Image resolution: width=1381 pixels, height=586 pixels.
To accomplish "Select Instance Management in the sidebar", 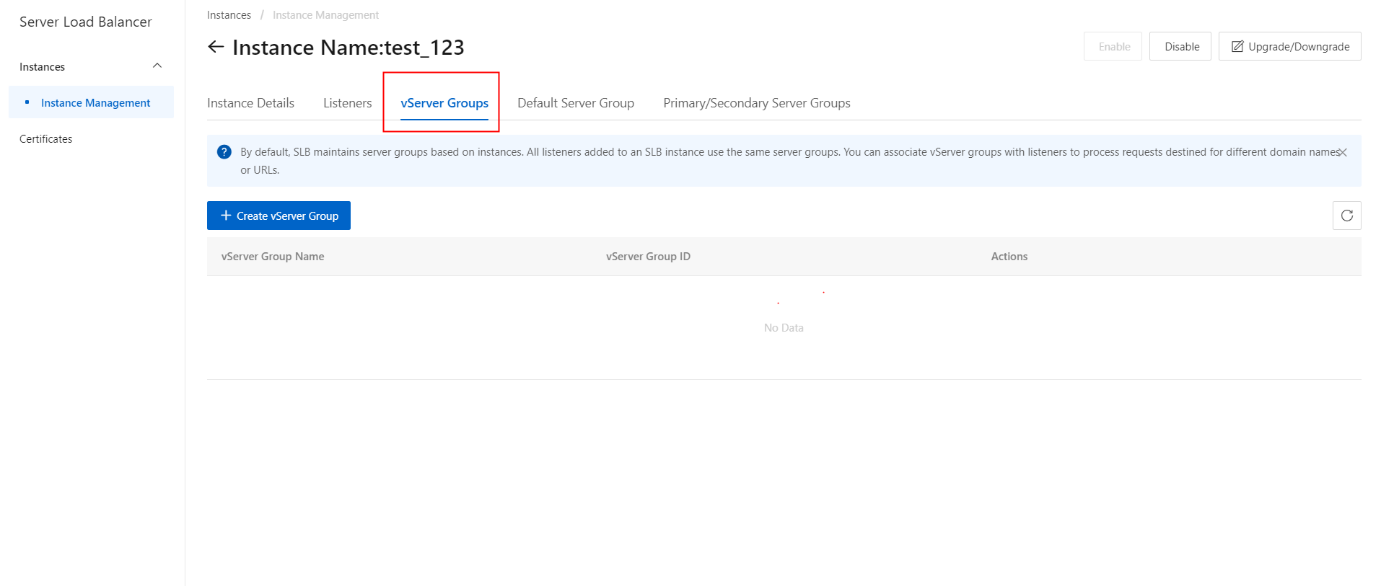I will click(x=95, y=103).
